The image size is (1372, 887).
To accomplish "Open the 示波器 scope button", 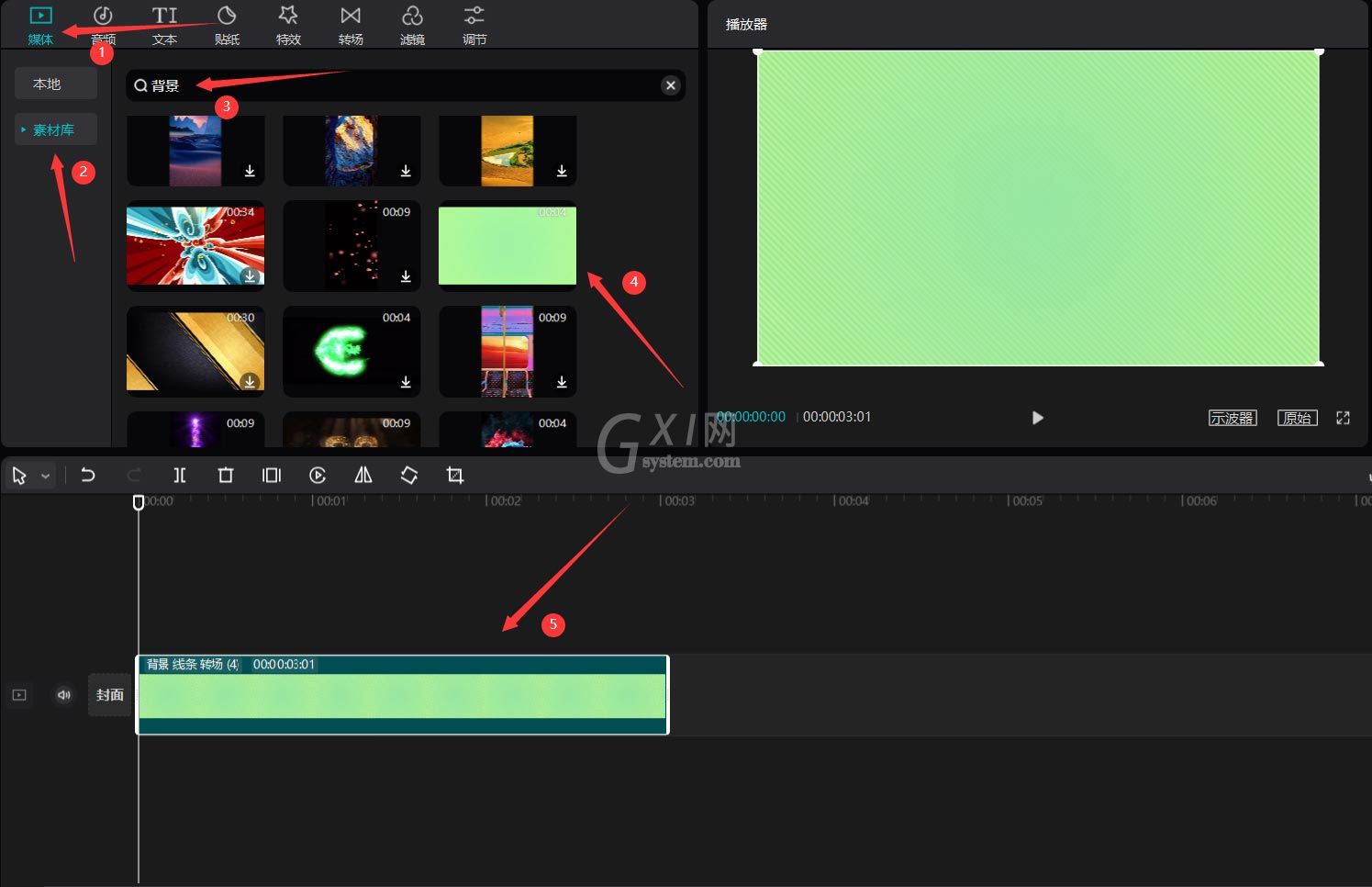I will [1233, 418].
